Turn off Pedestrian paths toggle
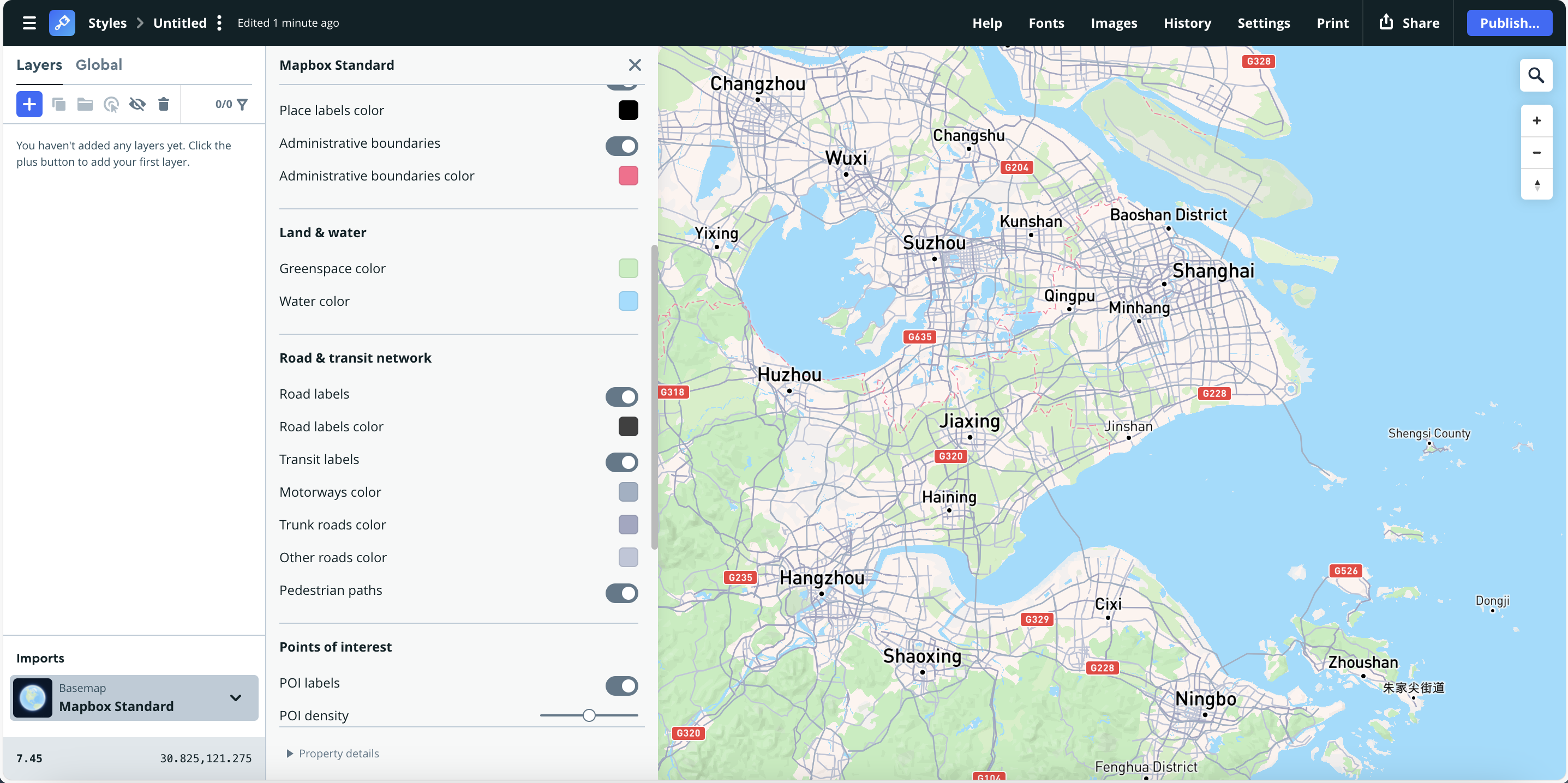Image resolution: width=1568 pixels, height=783 pixels. tap(621, 593)
